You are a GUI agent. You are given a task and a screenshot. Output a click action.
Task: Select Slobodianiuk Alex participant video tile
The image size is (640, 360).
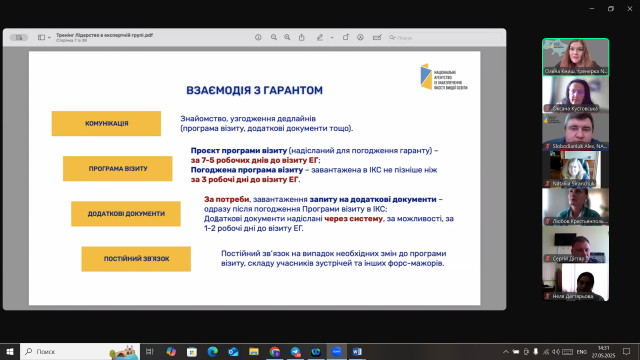click(x=576, y=132)
